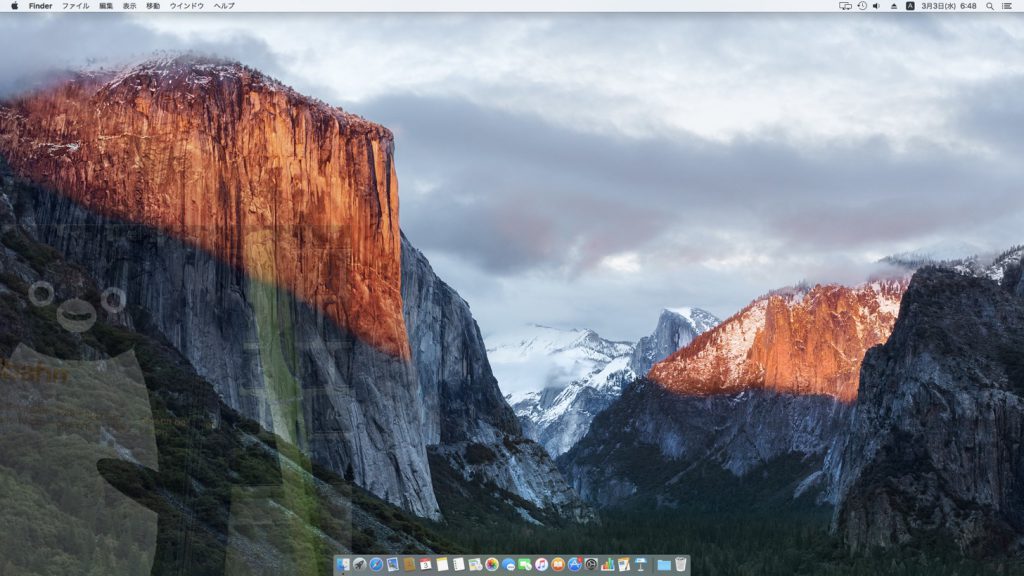This screenshot has width=1024, height=576.
Task: Open Maps icon in Dock
Action: point(475,564)
